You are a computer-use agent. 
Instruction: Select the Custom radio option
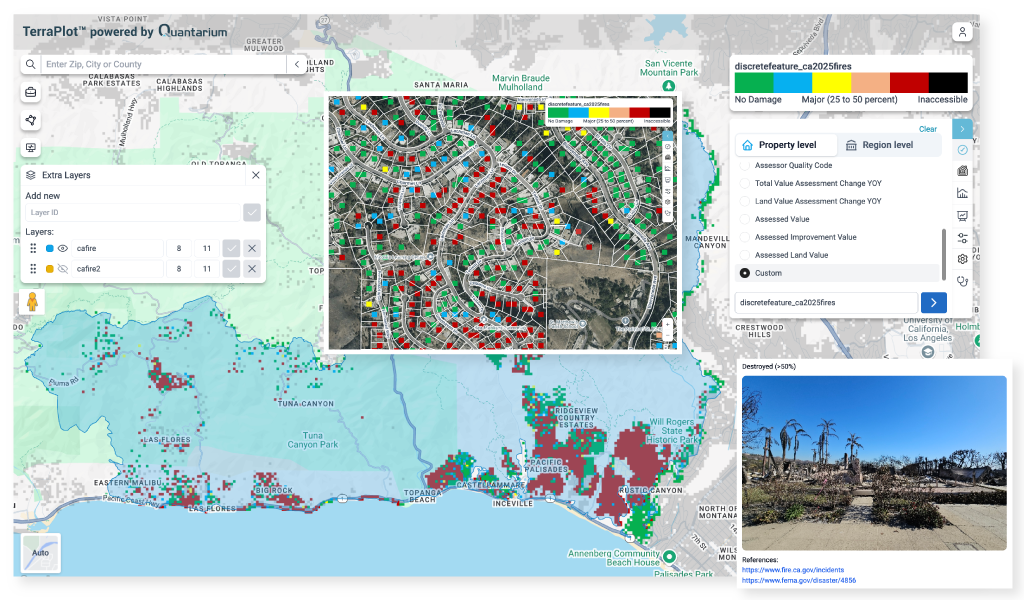pos(744,273)
